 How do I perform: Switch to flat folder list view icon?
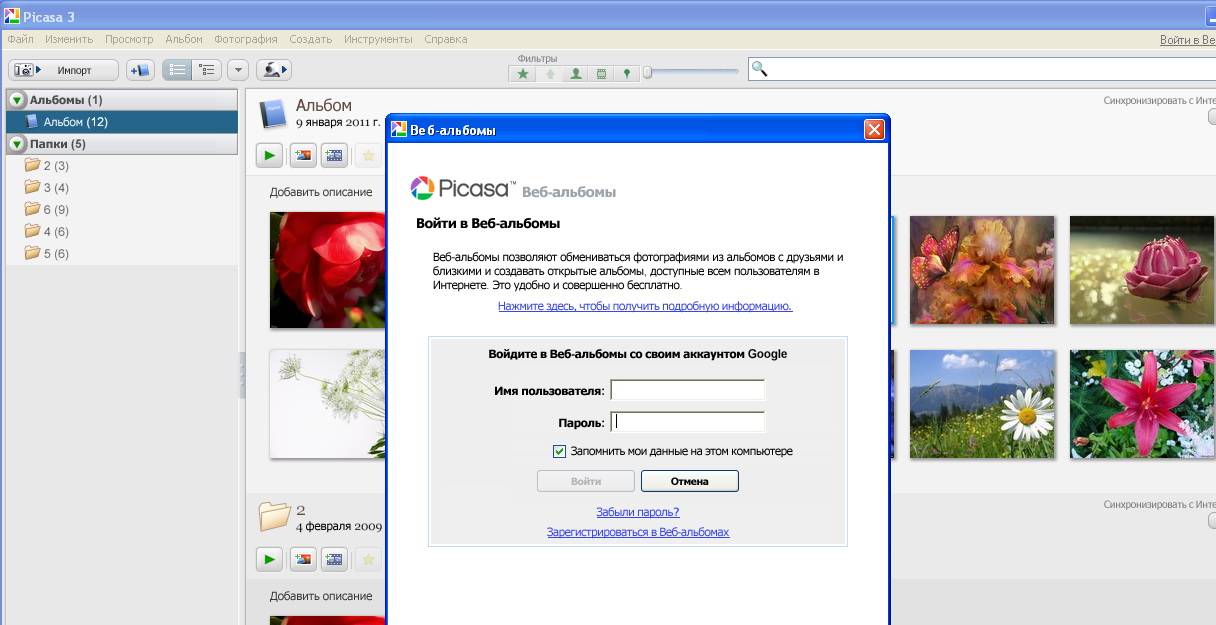pyautogui.click(x=177, y=70)
